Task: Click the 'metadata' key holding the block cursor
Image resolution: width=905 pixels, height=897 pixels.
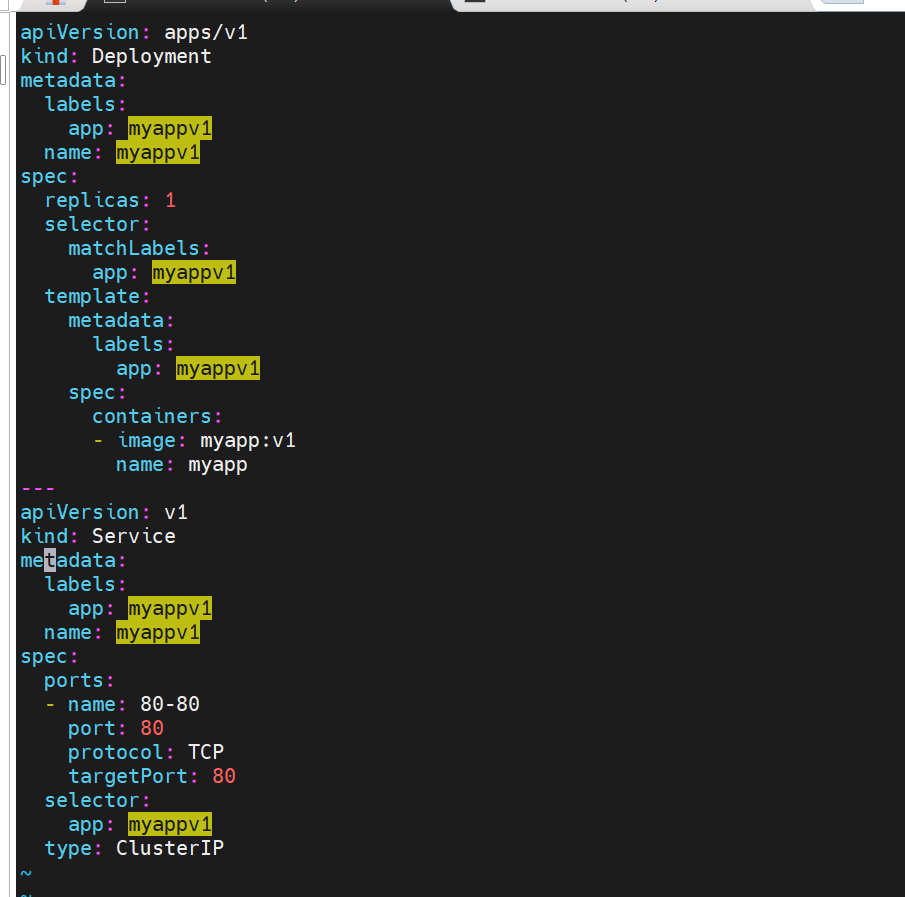Action: [x=68, y=560]
